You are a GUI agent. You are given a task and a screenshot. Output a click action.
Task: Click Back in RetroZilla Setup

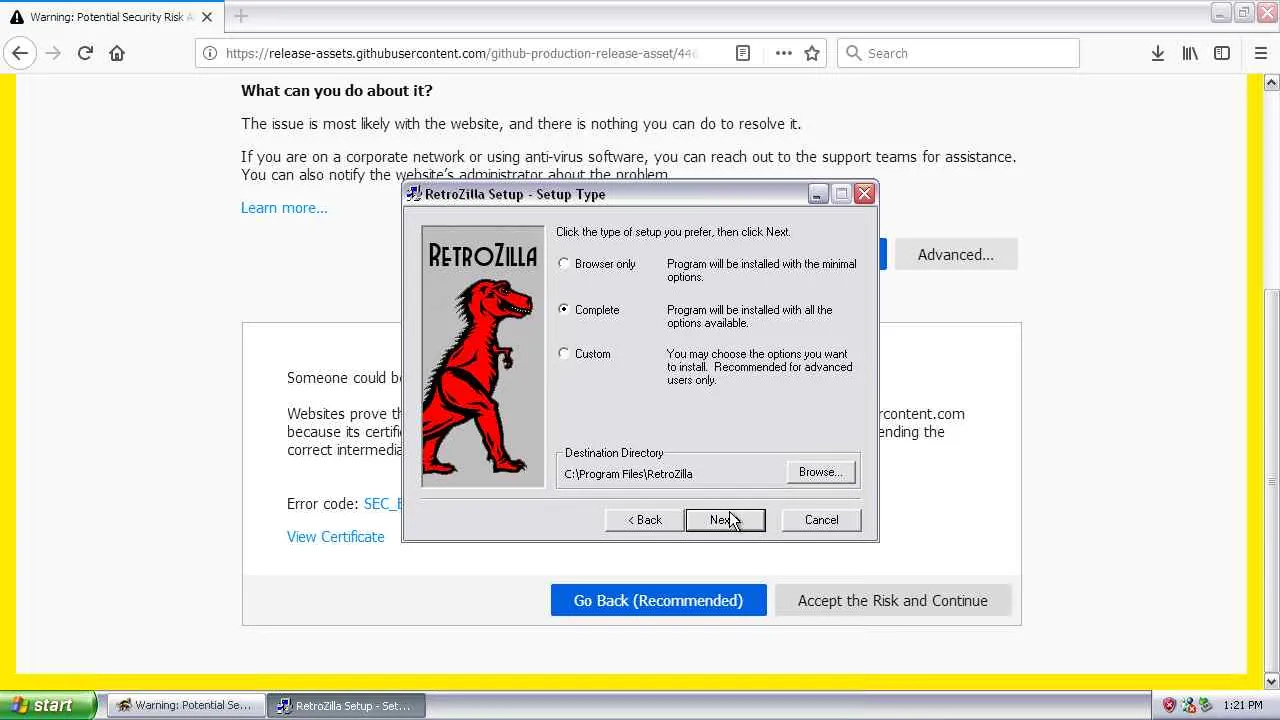645,520
